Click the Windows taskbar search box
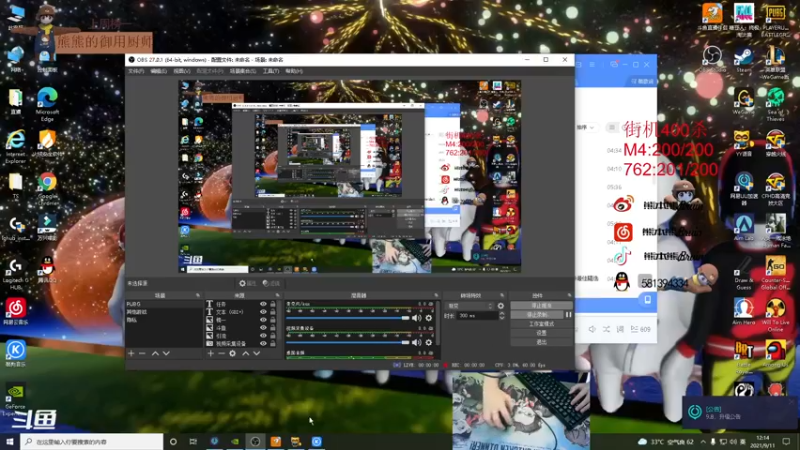 coord(92,441)
